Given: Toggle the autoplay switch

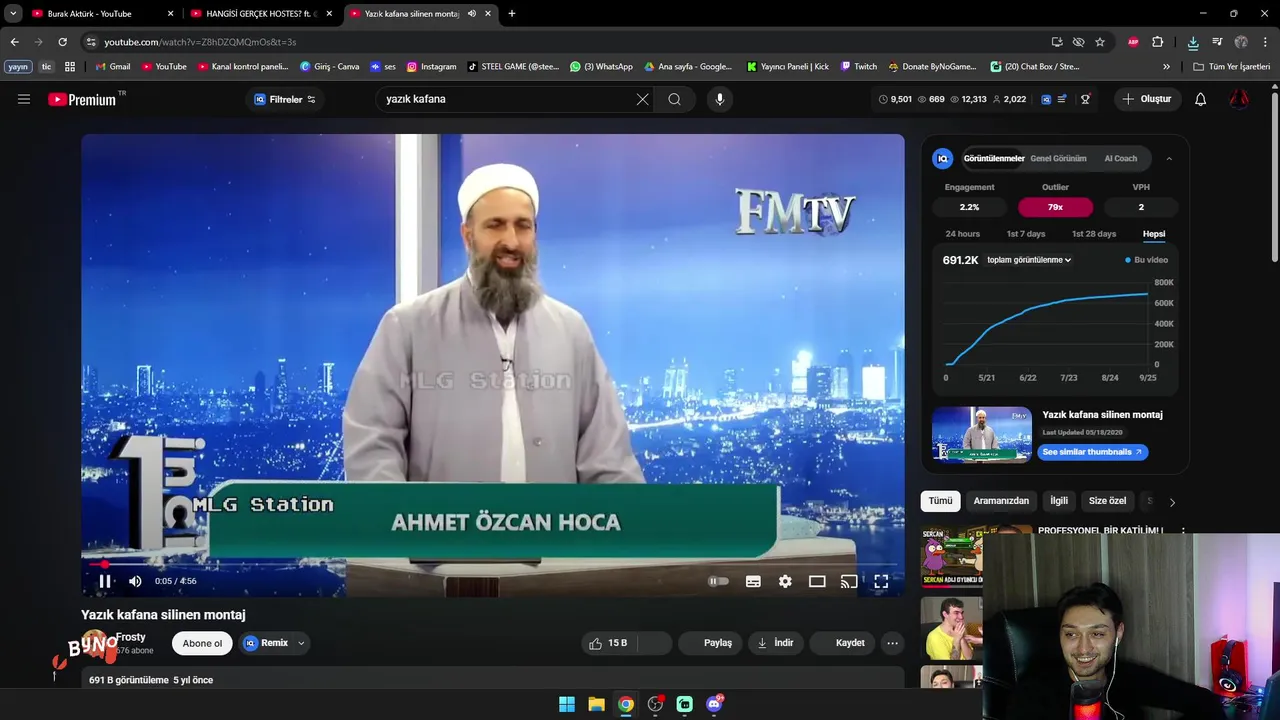Looking at the screenshot, I should tap(718, 581).
